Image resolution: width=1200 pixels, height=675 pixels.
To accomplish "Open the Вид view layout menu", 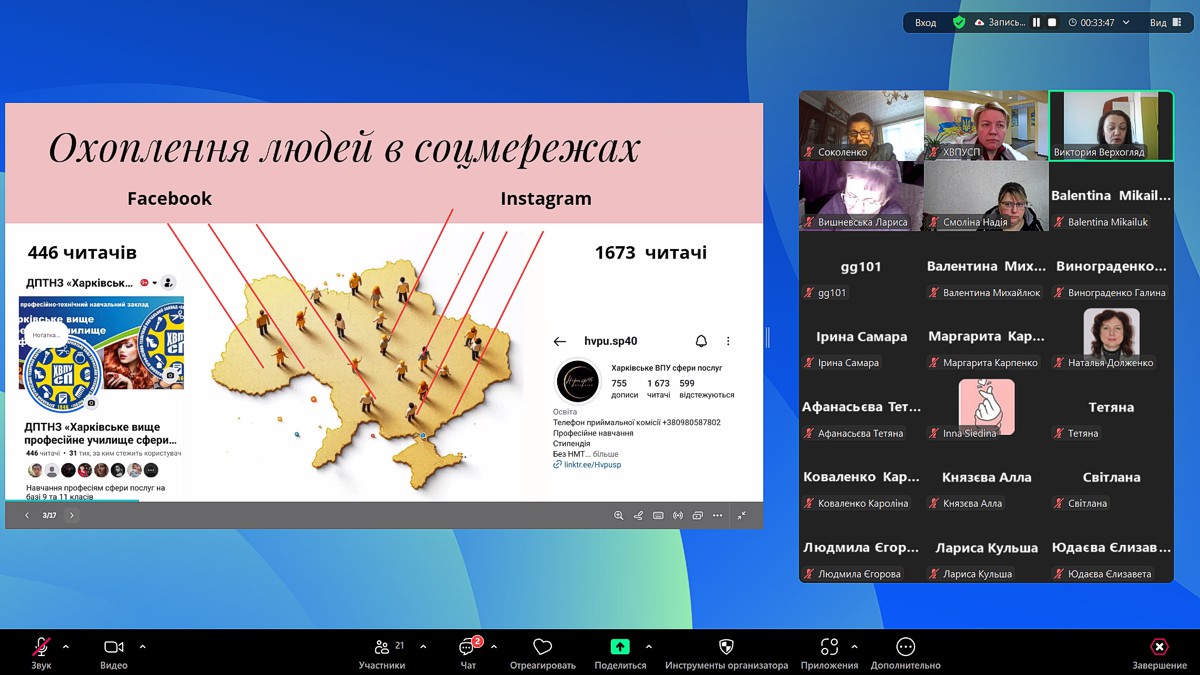I will [1164, 22].
